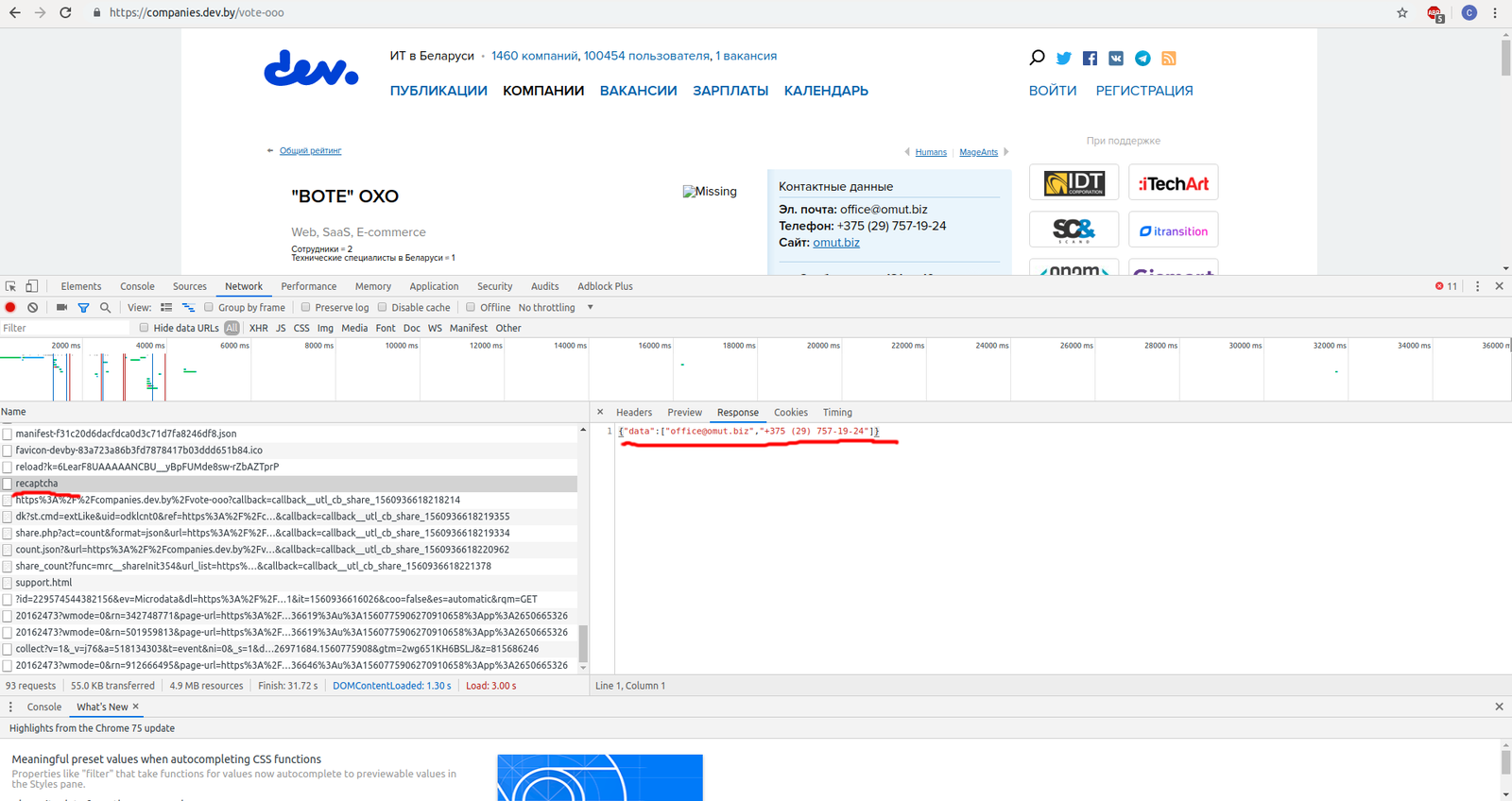Switch to the Sources tab
The height and width of the screenshot is (801, 1512).
[x=189, y=286]
